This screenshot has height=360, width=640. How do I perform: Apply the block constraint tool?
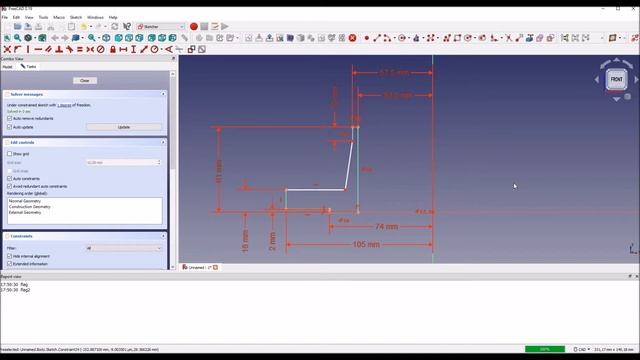100,49
